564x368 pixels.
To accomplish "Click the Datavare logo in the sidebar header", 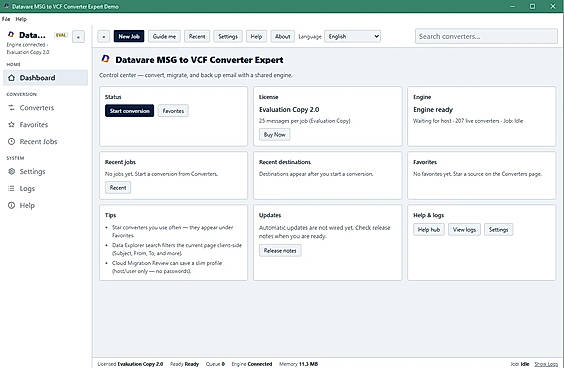I will point(11,35).
